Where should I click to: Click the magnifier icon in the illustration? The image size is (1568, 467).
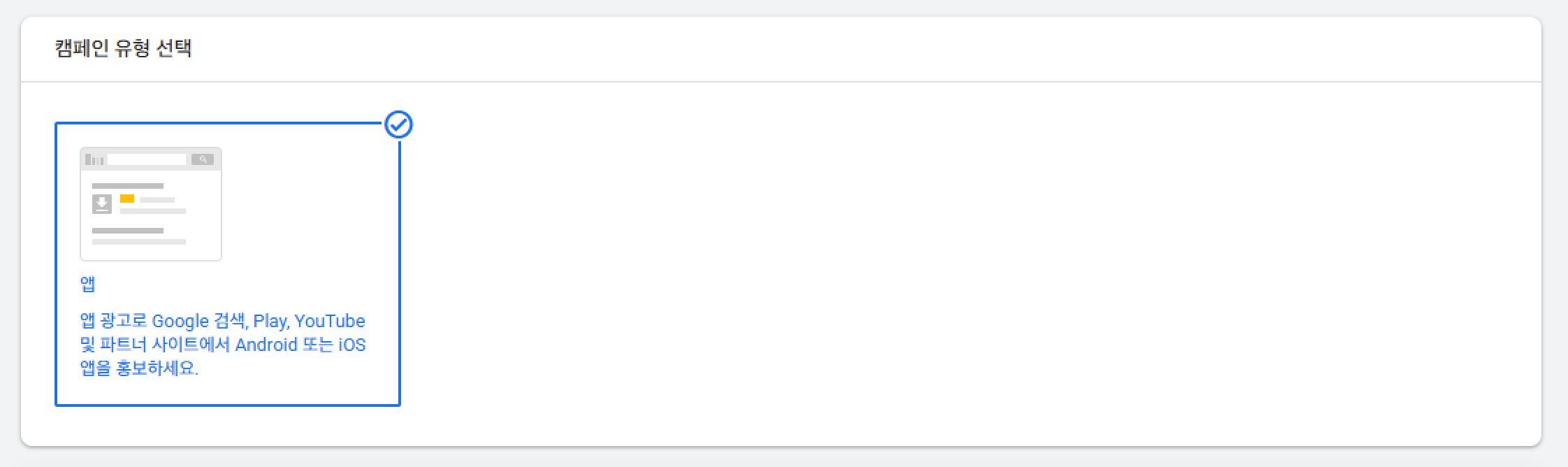pyautogui.click(x=203, y=159)
